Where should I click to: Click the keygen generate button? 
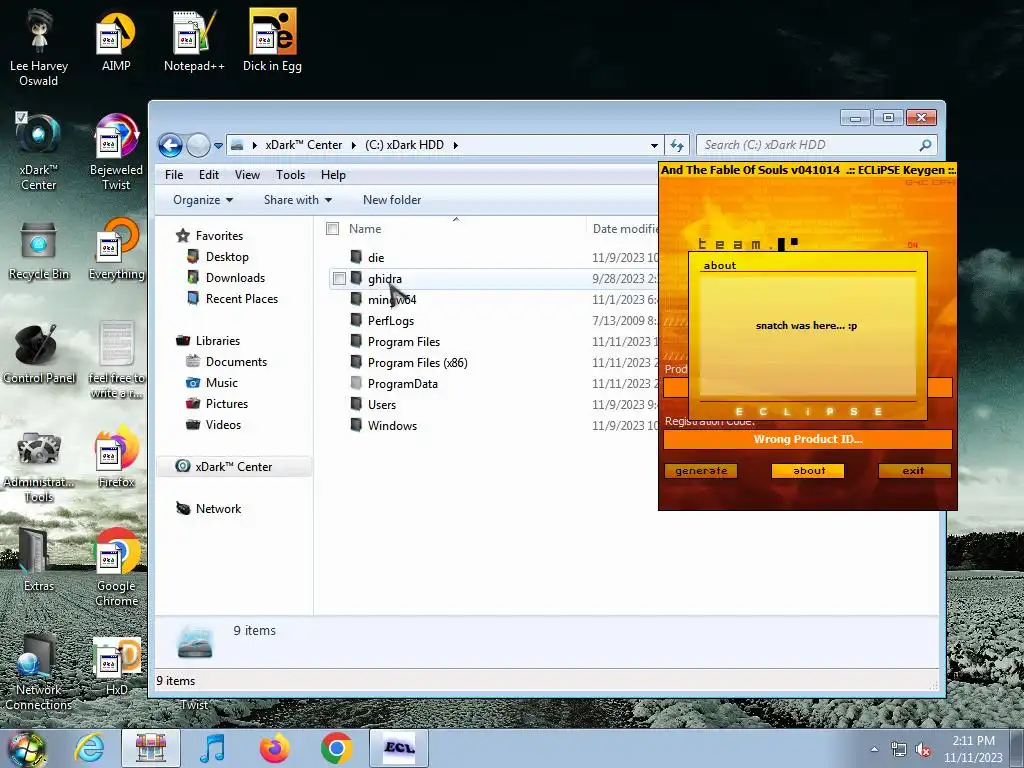(x=701, y=471)
